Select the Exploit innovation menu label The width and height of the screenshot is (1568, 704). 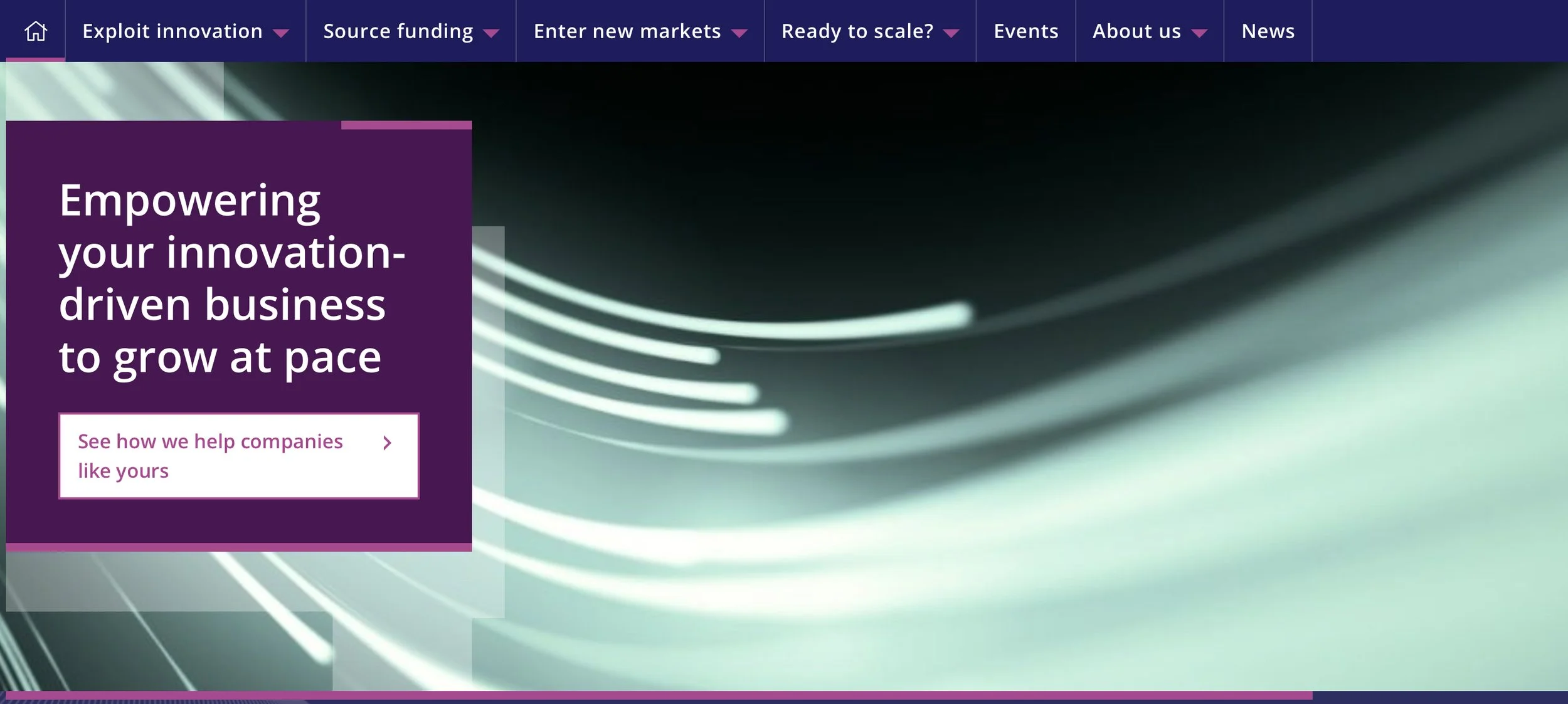172,31
